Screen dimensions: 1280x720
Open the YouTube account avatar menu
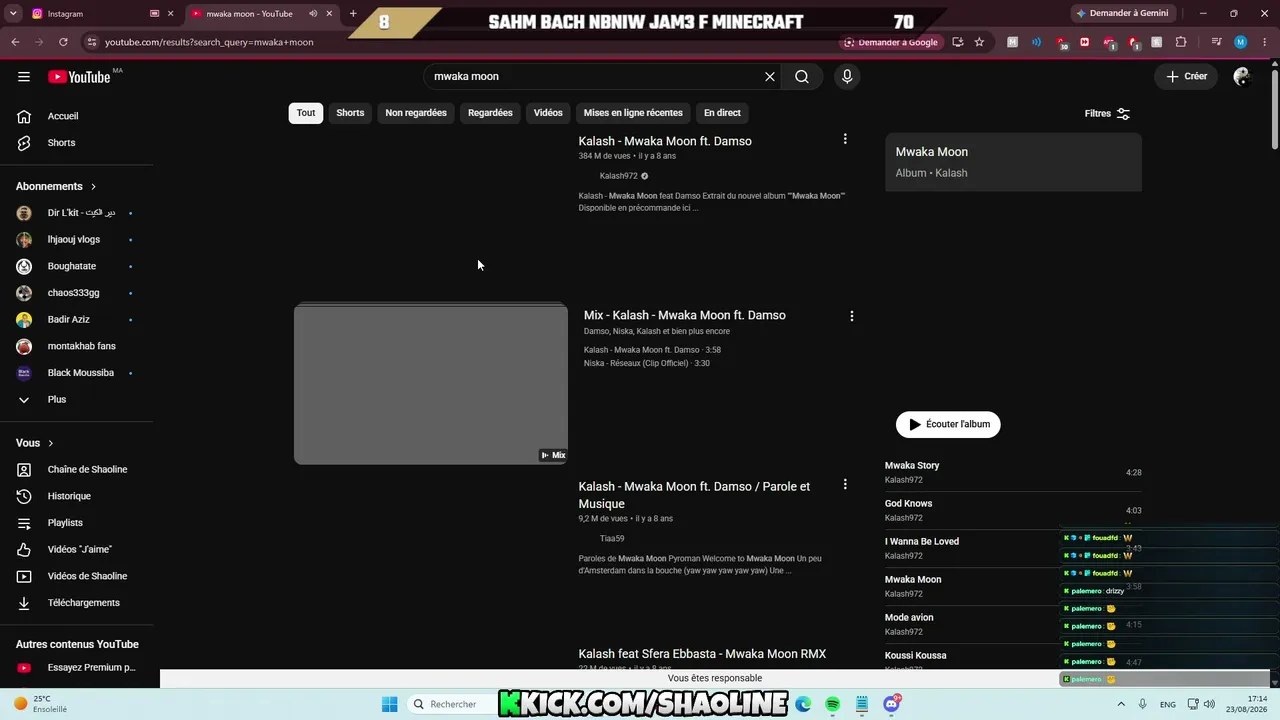coord(1242,77)
